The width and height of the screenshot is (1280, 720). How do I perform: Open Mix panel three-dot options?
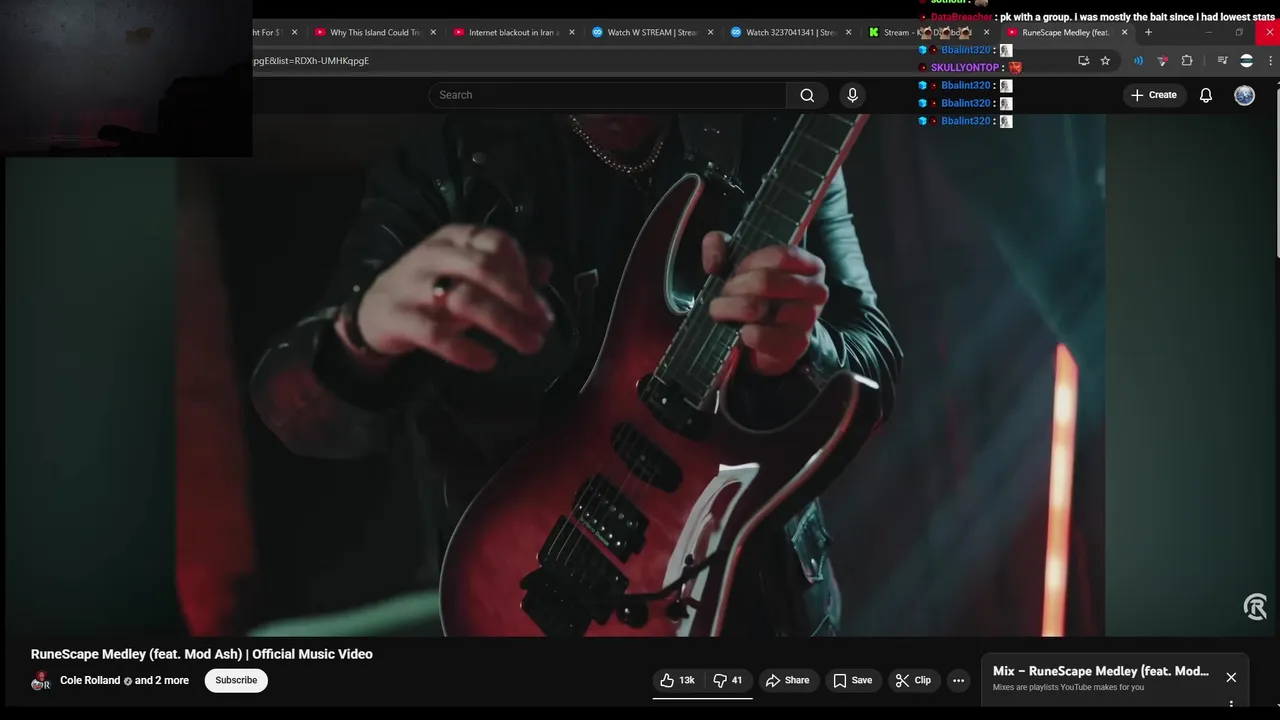coord(1231,704)
